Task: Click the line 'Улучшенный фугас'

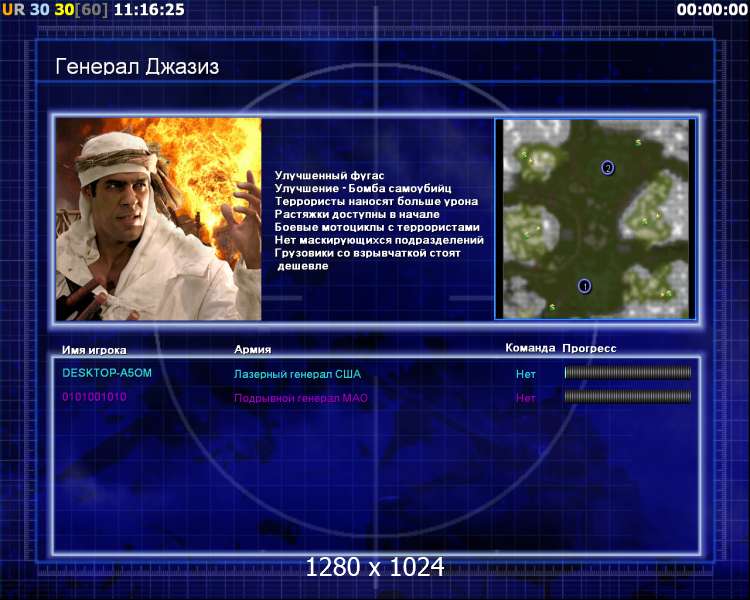Action: coord(329,176)
